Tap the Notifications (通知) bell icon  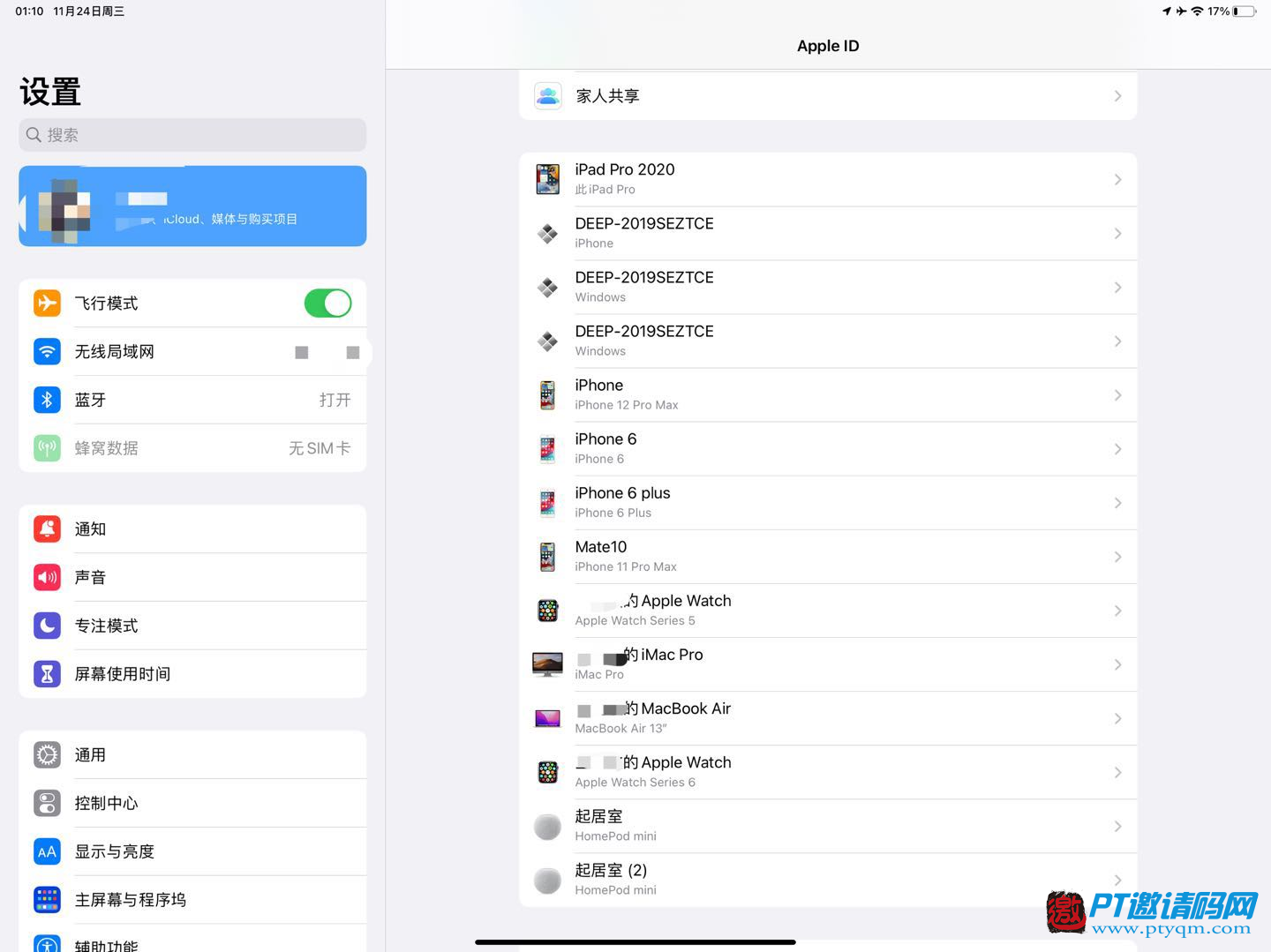pos(47,528)
